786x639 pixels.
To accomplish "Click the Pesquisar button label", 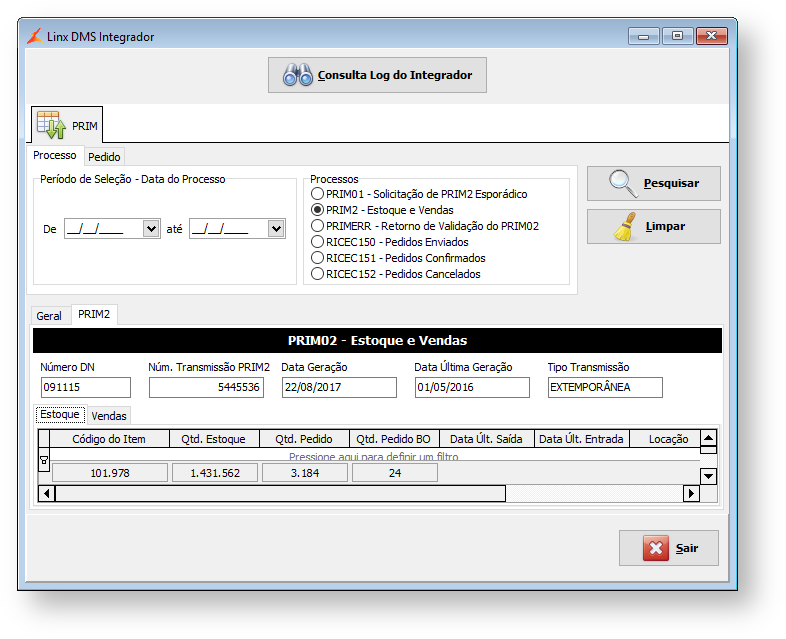I will (x=671, y=183).
